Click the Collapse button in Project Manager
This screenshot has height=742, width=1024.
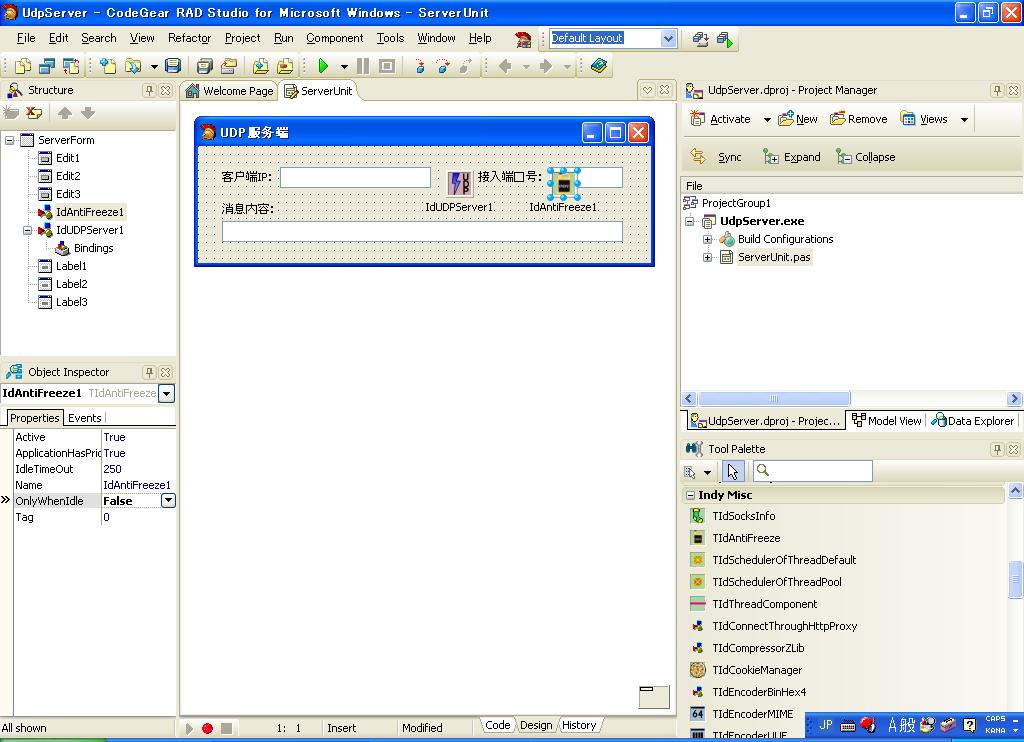pos(866,157)
